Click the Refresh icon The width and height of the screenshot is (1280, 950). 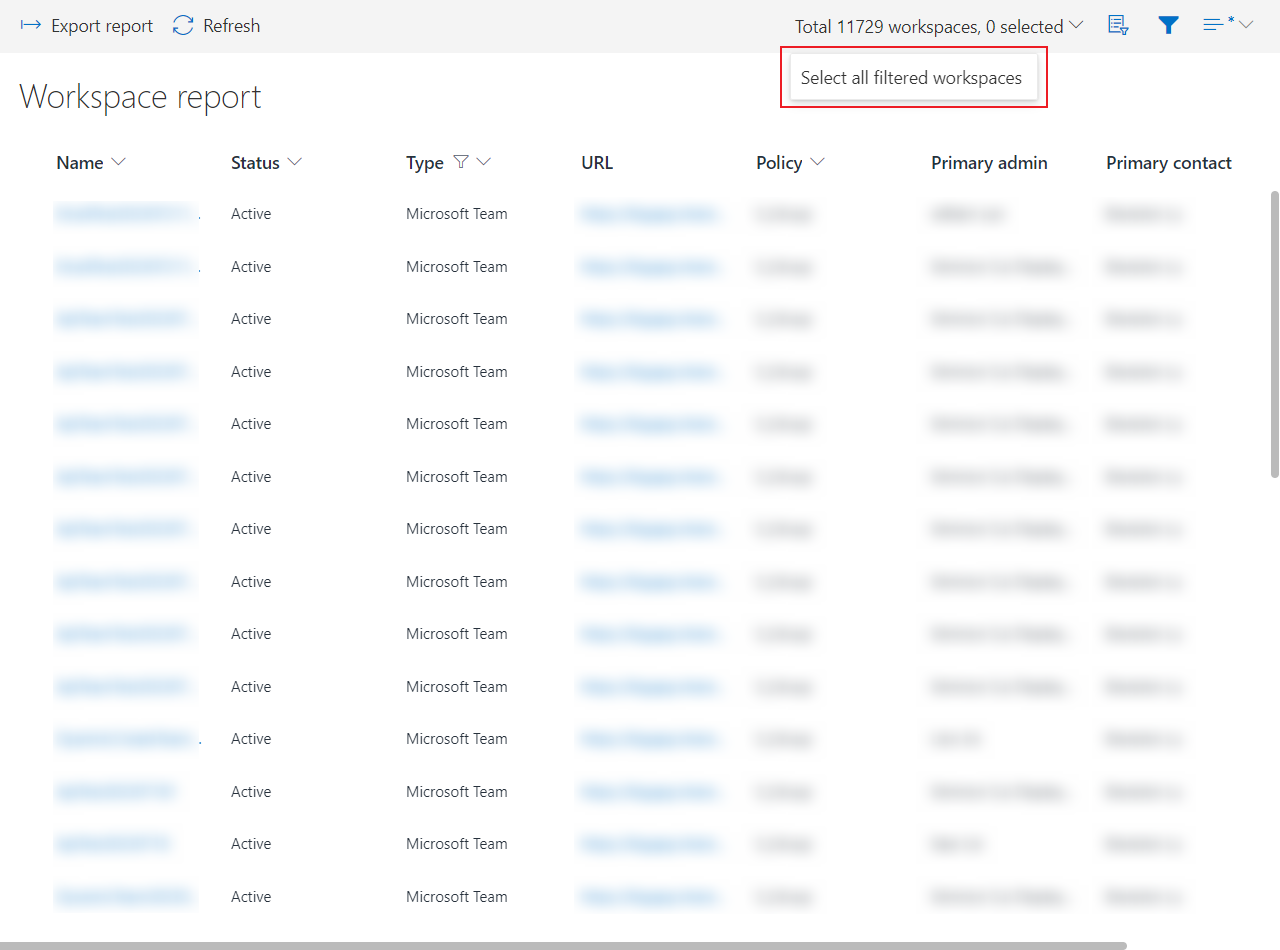click(182, 25)
